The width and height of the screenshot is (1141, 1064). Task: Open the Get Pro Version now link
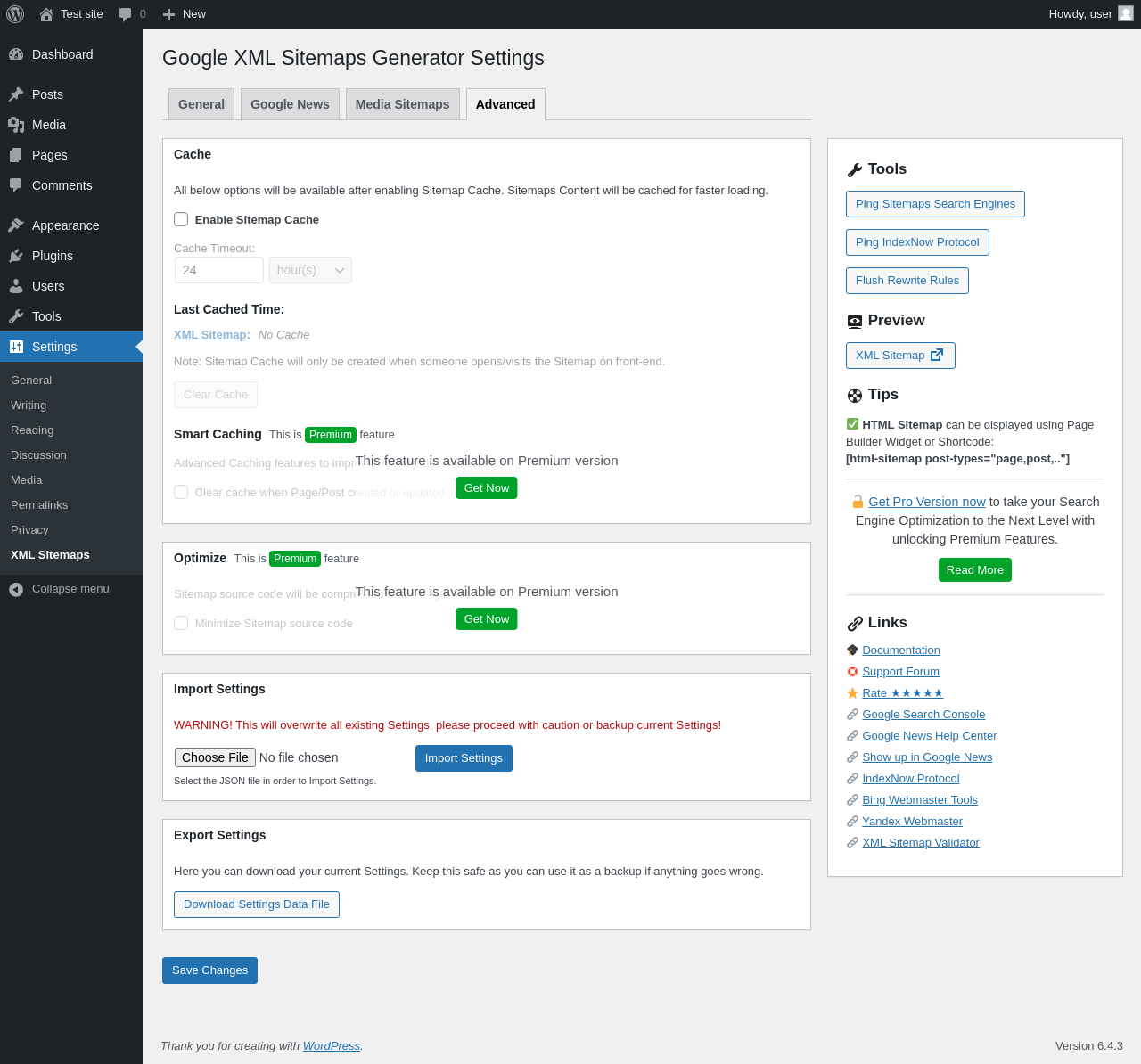927,502
